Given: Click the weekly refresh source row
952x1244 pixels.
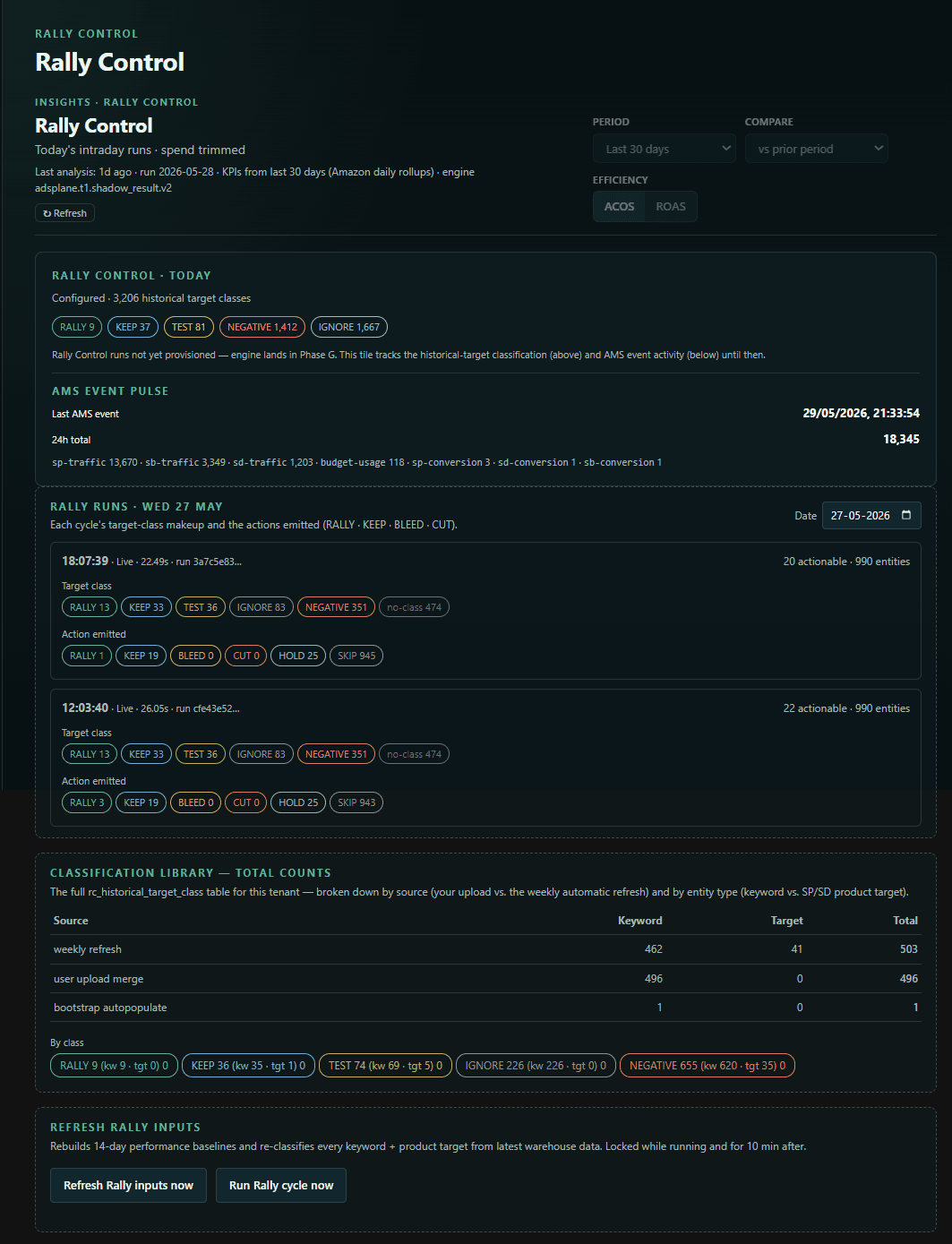Looking at the screenshot, I should [485, 949].
